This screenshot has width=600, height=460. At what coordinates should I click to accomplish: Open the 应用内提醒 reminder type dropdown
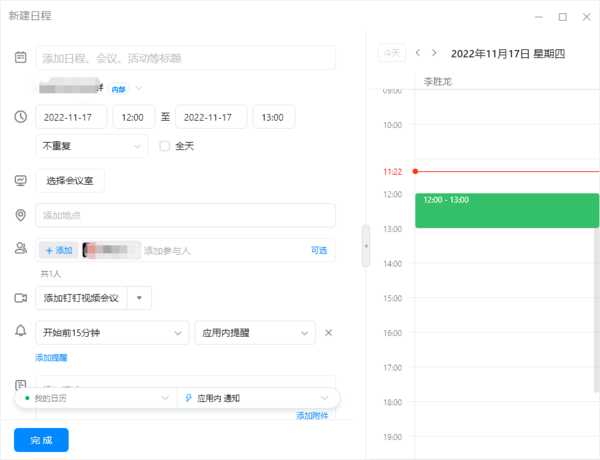point(255,332)
